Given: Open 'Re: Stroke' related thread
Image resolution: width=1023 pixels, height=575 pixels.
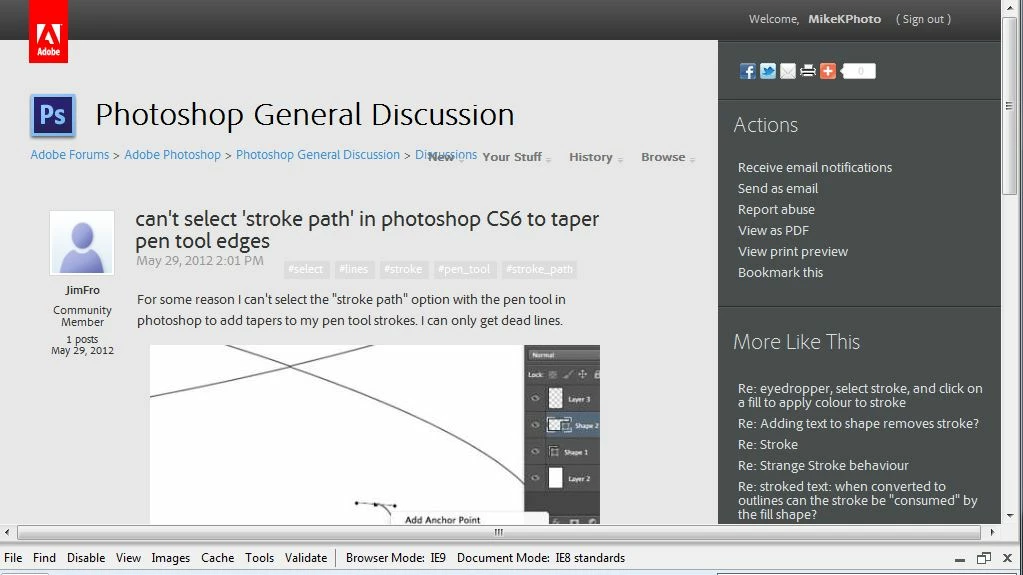Looking at the screenshot, I should pyautogui.click(x=768, y=444).
